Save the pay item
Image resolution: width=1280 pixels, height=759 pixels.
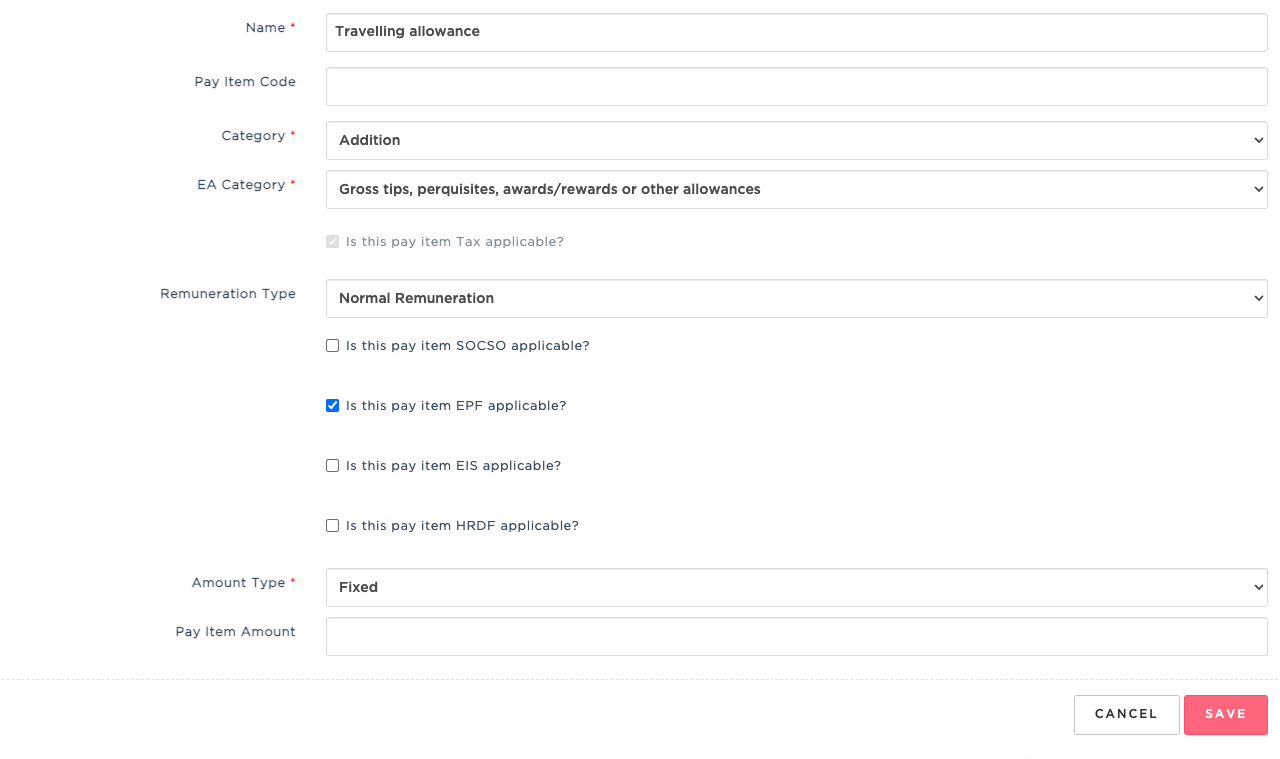tap(1225, 714)
